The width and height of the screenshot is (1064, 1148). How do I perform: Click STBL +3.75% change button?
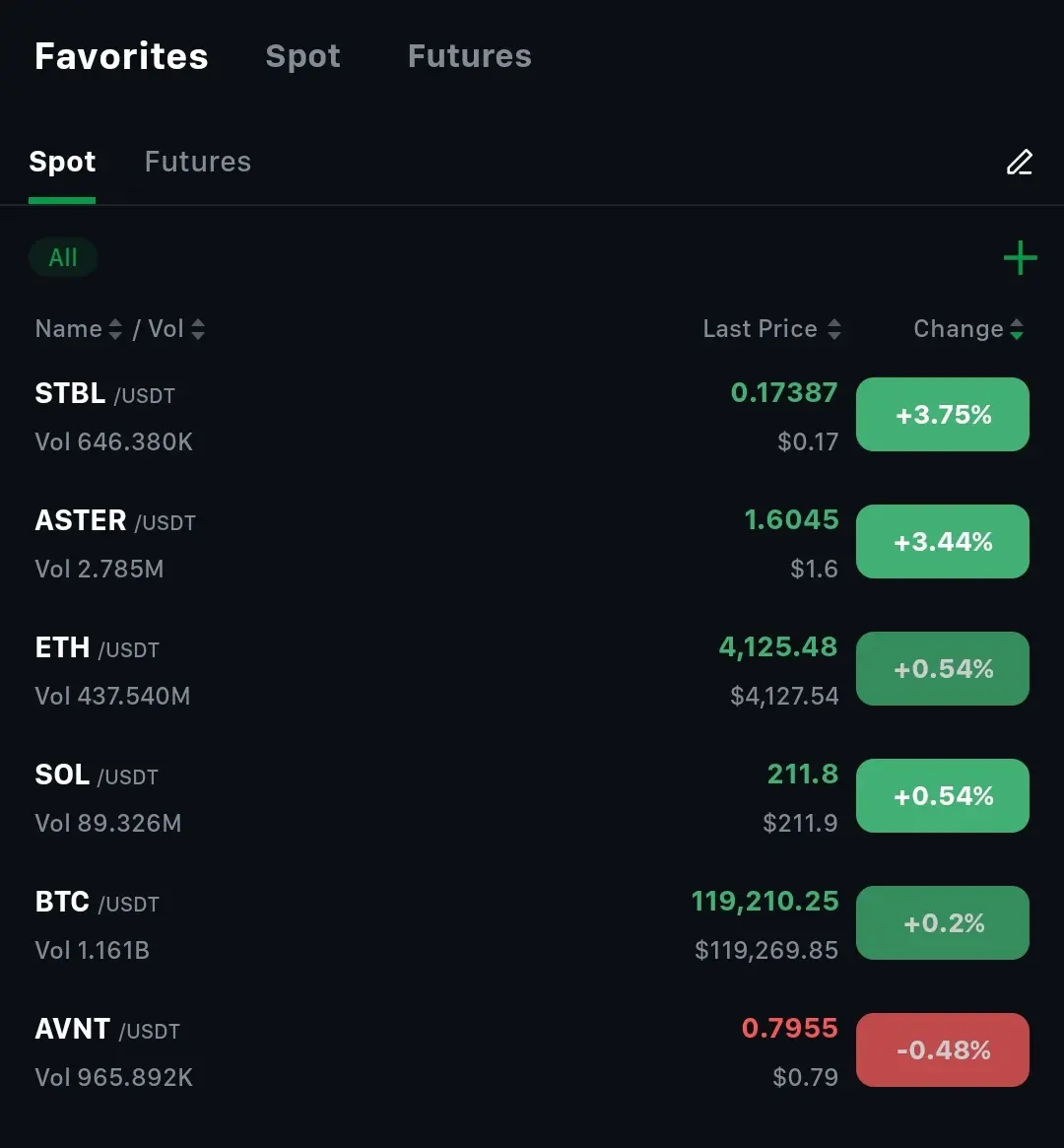click(942, 415)
